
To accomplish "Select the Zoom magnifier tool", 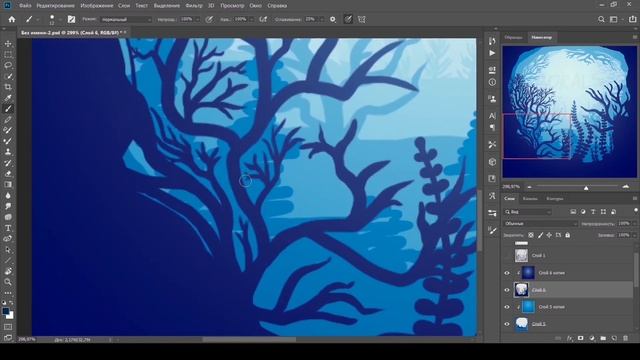I will coord(8,282).
